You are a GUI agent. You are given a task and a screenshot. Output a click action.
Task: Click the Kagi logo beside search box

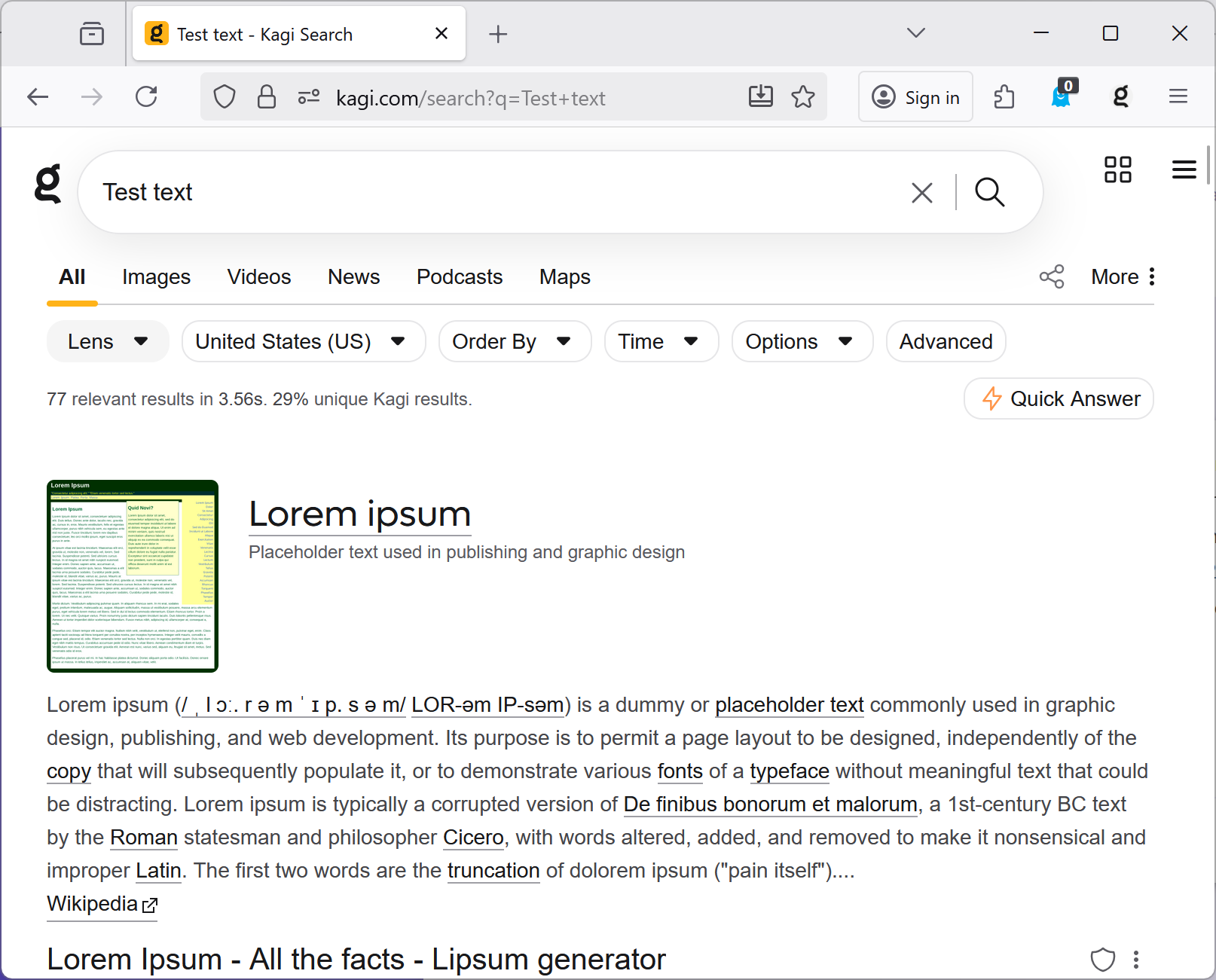[x=48, y=185]
